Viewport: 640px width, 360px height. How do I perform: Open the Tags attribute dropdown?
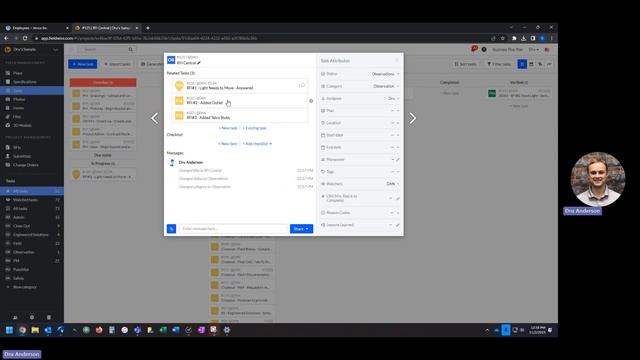(x=395, y=172)
